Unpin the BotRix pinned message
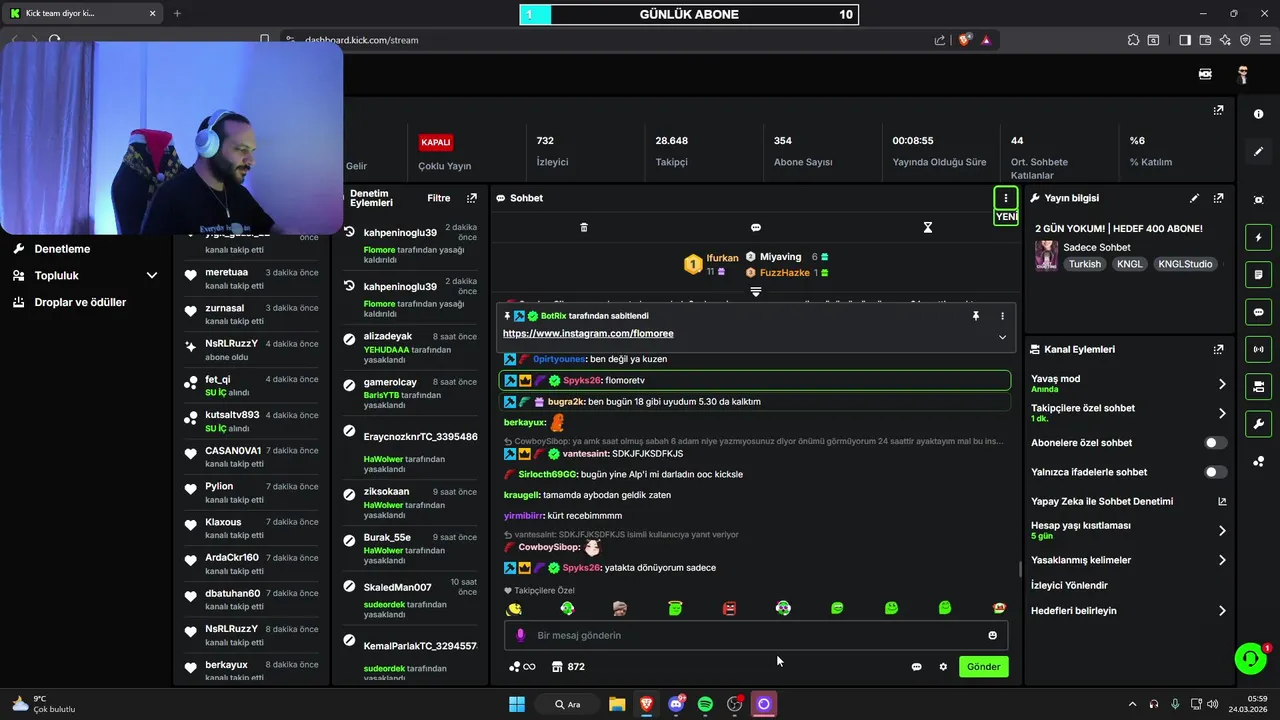The width and height of the screenshot is (1280, 720). point(976,316)
